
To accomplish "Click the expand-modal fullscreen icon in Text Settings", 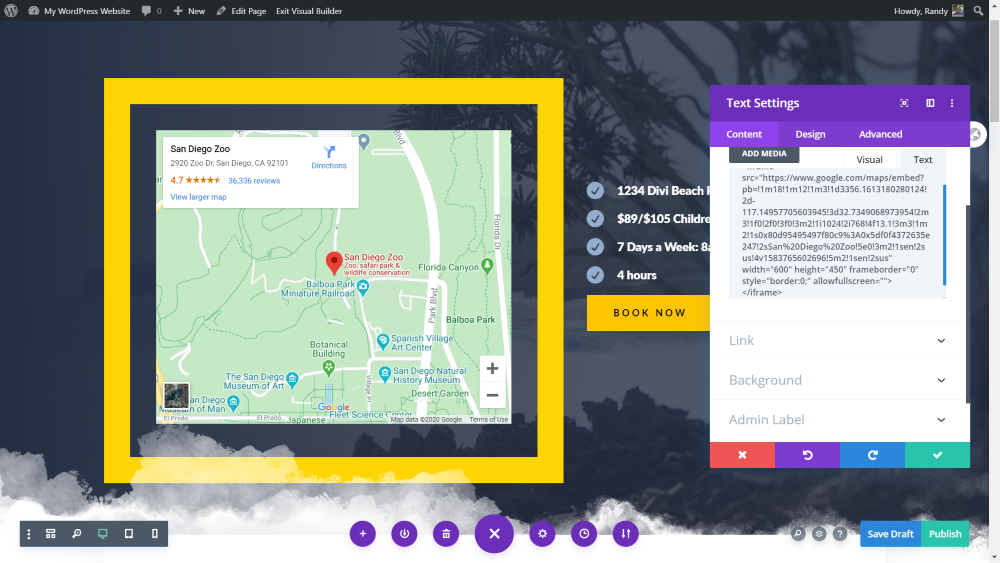I will pos(904,103).
